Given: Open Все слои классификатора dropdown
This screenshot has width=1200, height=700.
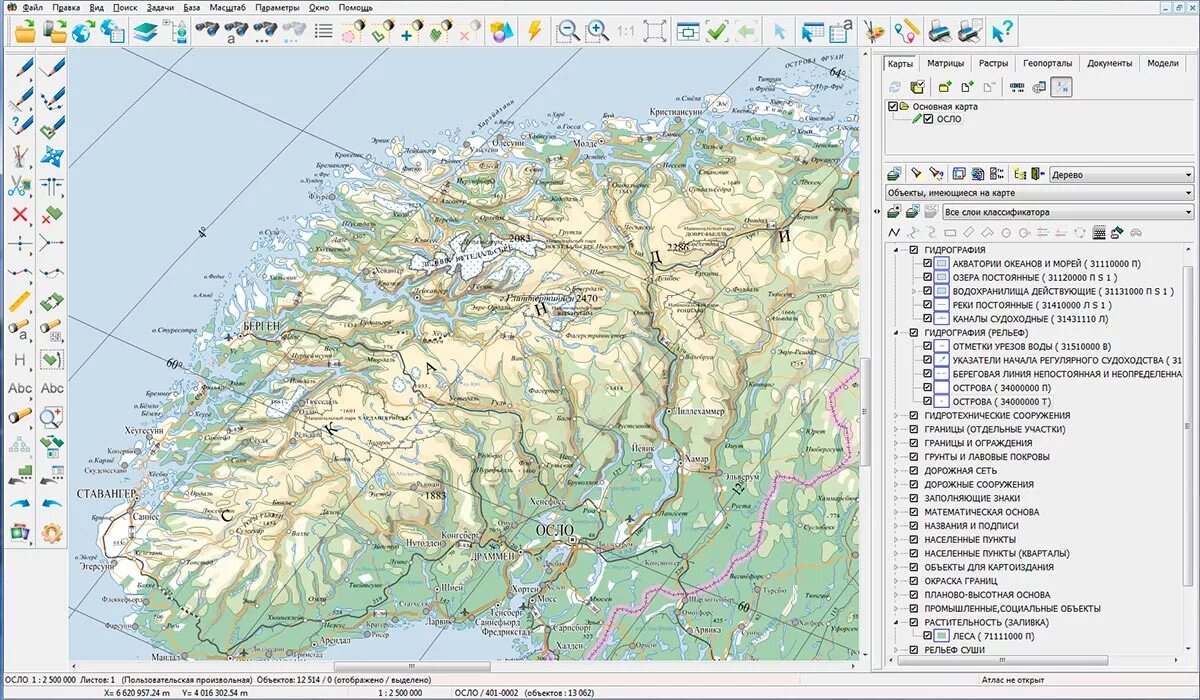Looking at the screenshot, I should click(1068, 212).
